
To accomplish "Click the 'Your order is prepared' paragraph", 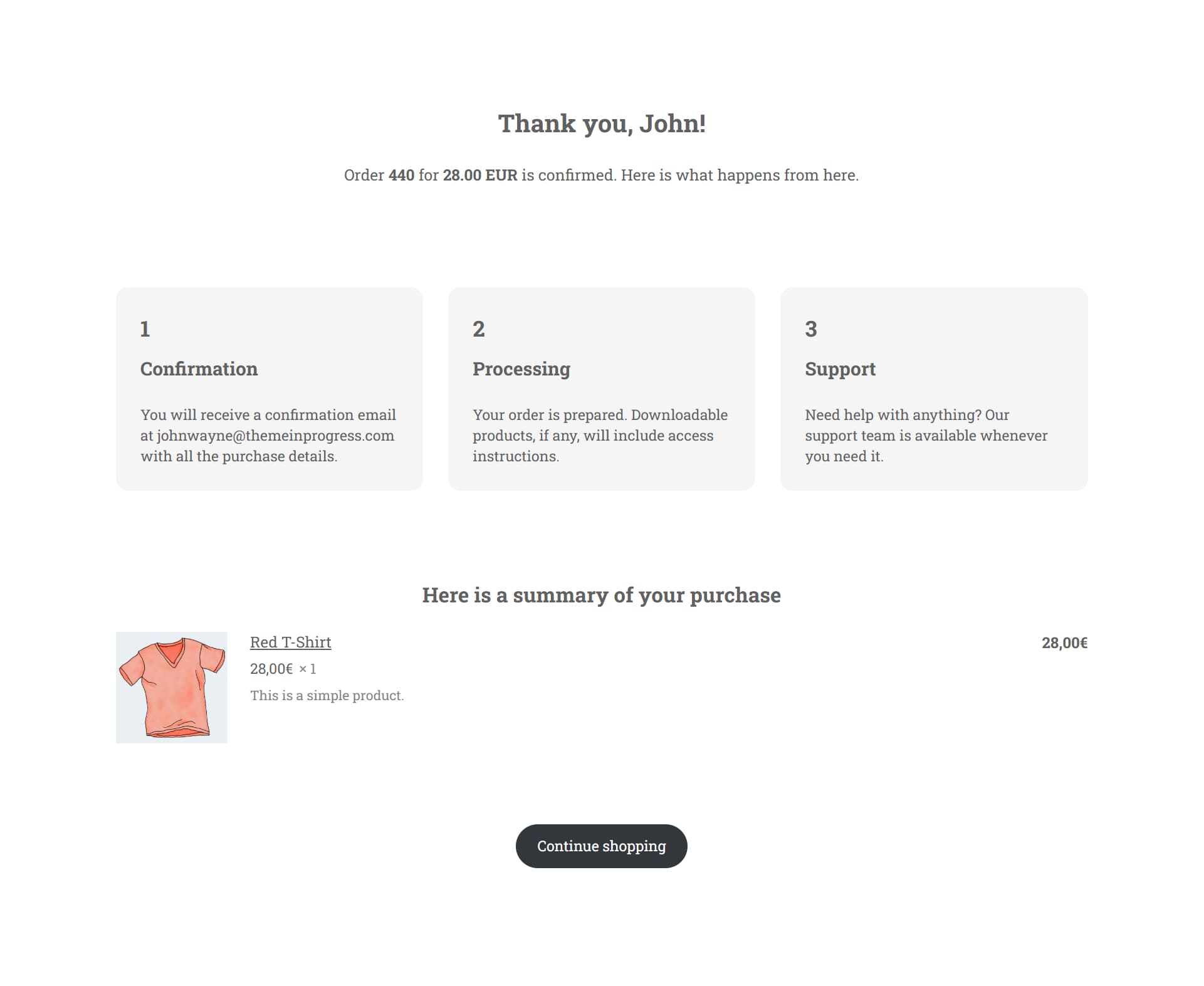I will click(600, 436).
